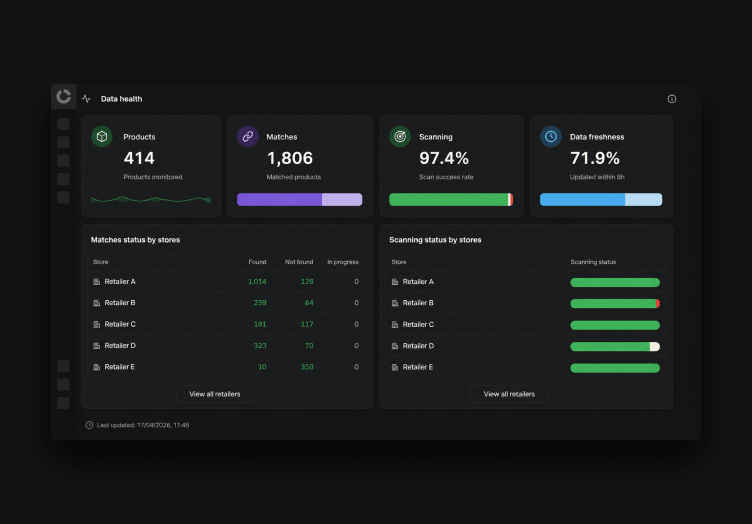Click View all retailers under Matches status

(214, 394)
